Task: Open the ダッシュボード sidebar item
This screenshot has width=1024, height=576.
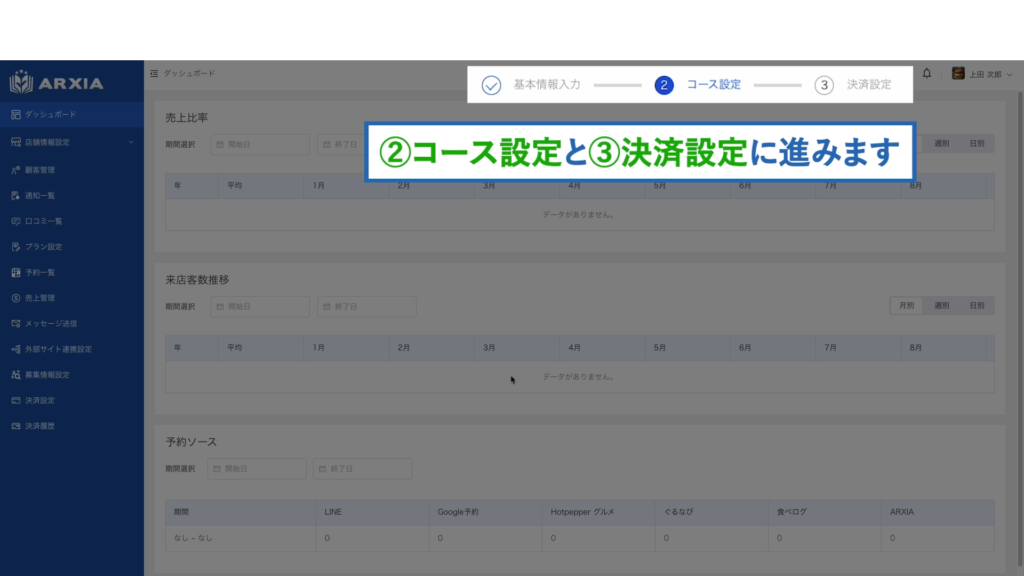Action: [x=72, y=114]
